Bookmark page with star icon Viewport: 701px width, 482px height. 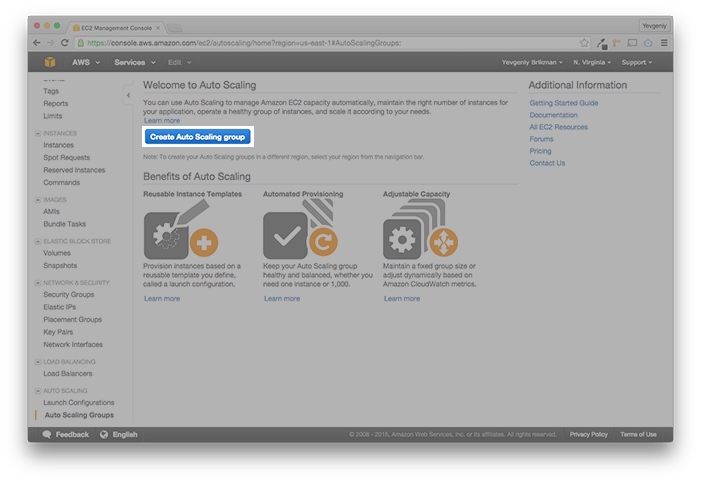(x=584, y=43)
